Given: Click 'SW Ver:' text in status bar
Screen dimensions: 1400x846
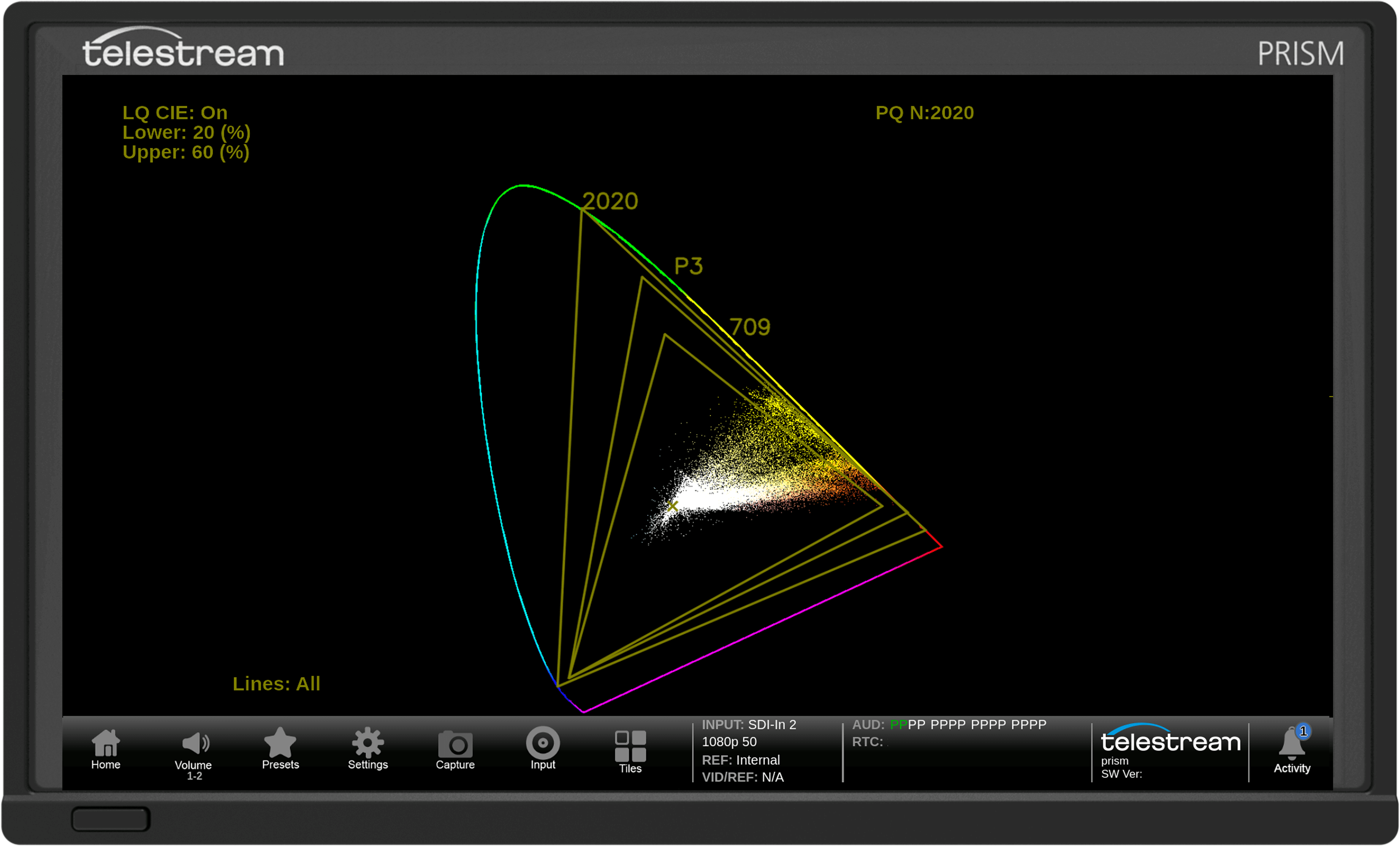Looking at the screenshot, I should (x=1121, y=774).
